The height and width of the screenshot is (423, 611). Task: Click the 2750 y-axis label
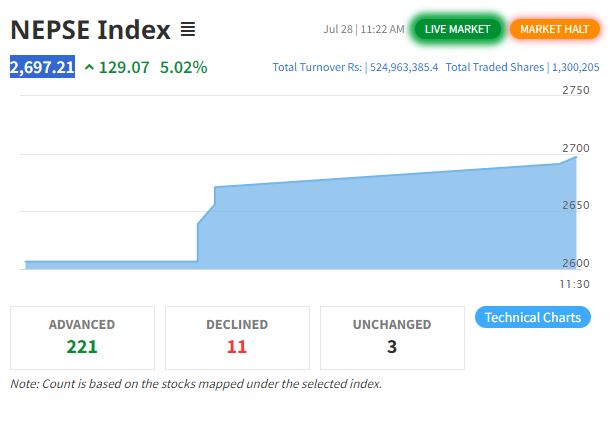(x=576, y=90)
